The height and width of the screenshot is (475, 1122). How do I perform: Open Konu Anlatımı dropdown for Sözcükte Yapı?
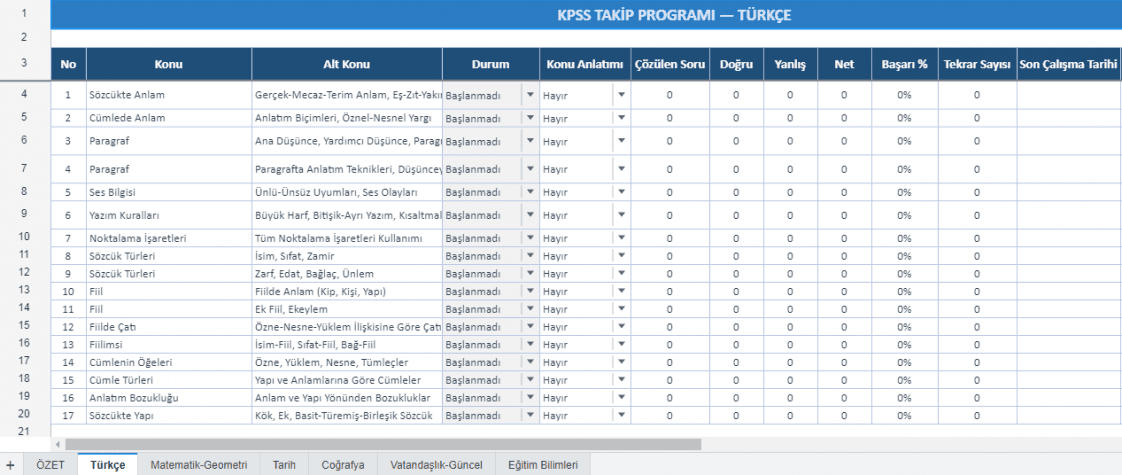click(621, 415)
